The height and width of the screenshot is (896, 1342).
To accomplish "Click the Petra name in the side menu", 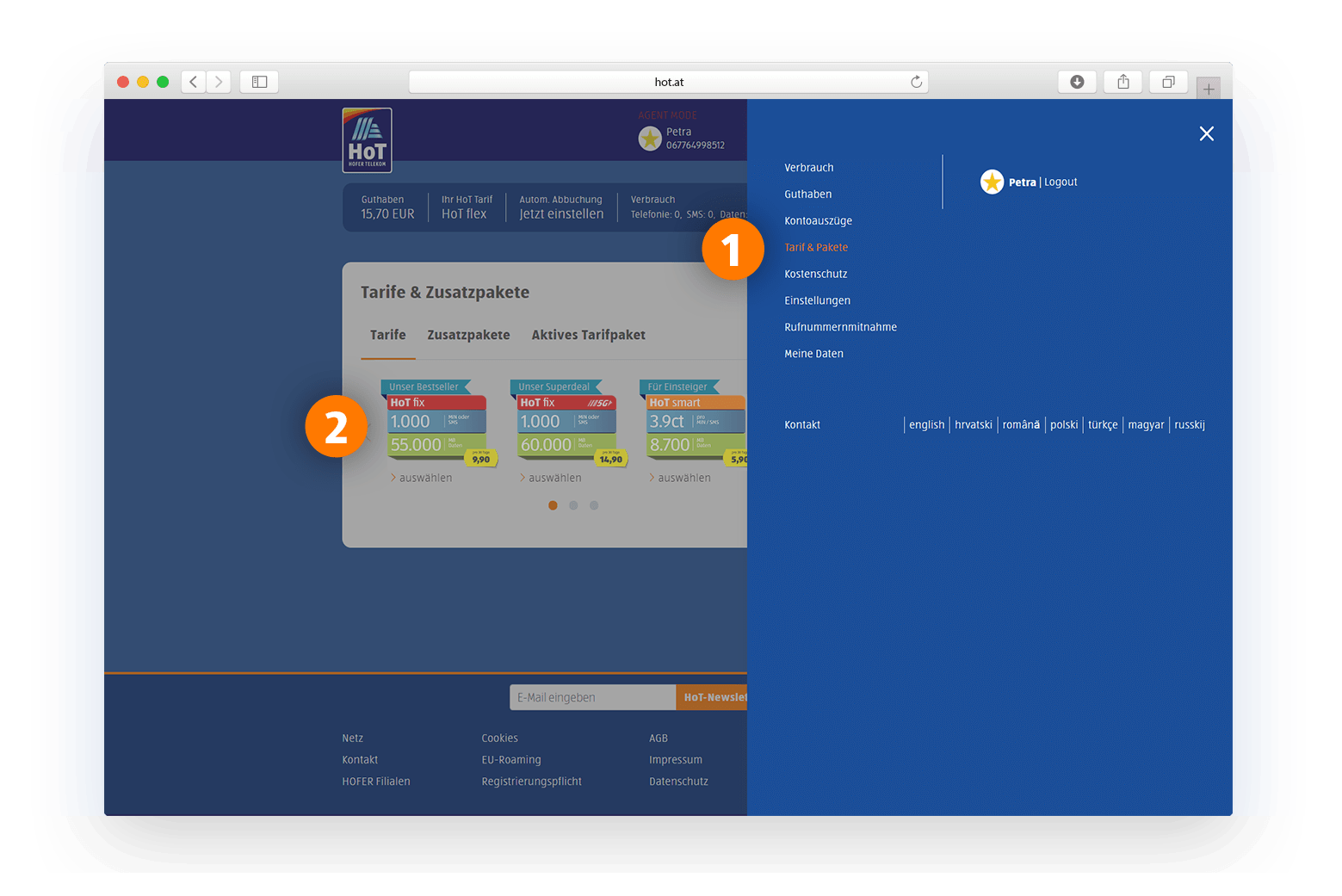I will click(1023, 182).
